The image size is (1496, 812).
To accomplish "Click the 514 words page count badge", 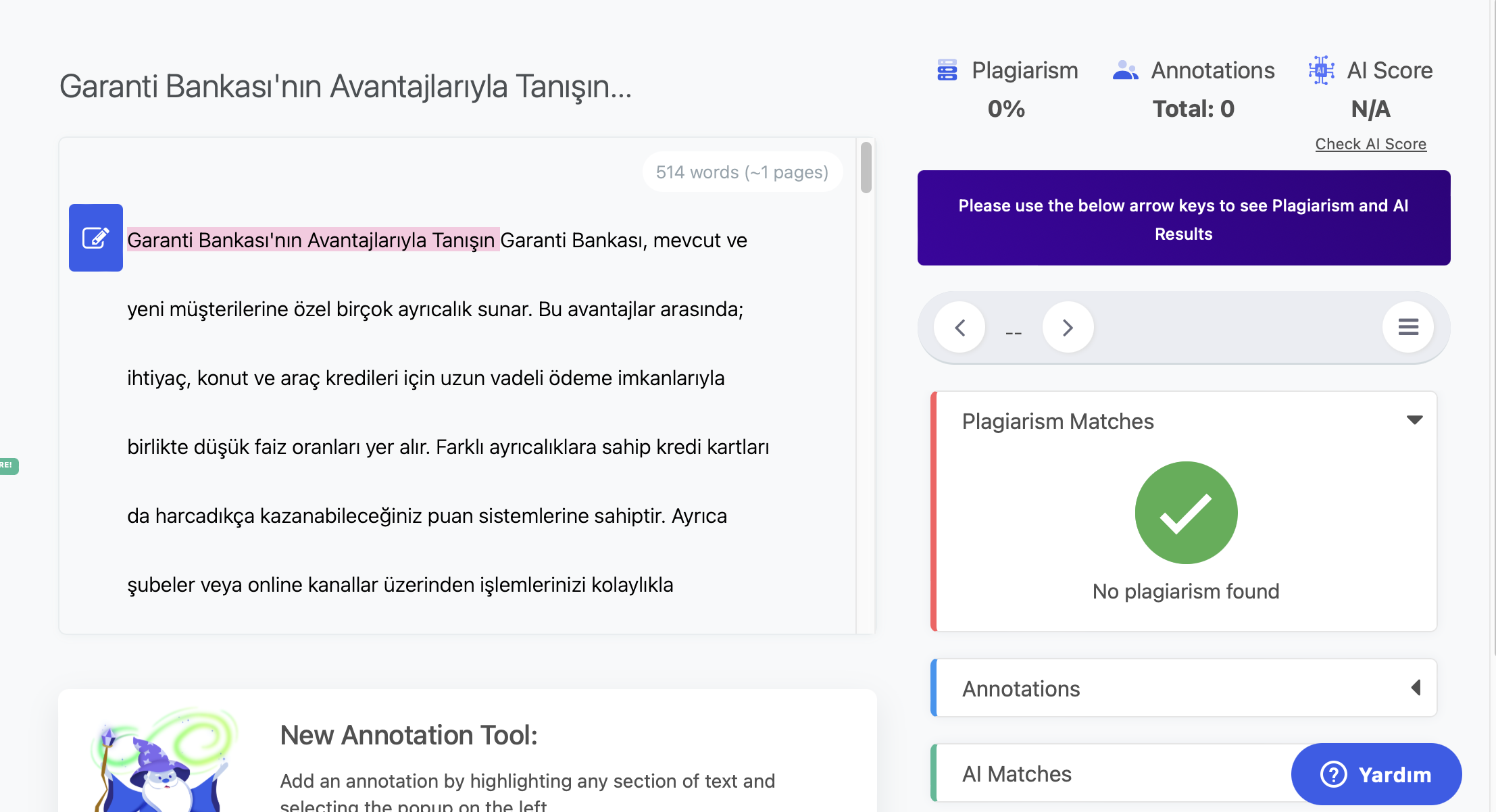I will (x=742, y=172).
